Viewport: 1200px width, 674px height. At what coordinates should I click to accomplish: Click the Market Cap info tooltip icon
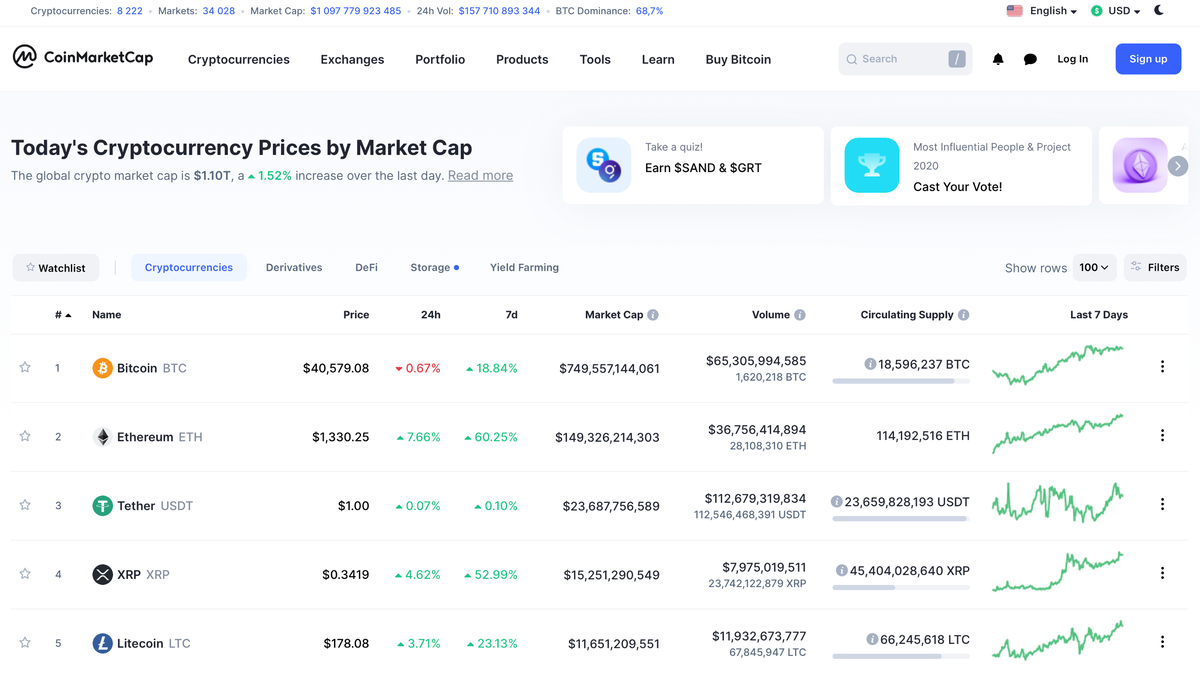point(654,314)
